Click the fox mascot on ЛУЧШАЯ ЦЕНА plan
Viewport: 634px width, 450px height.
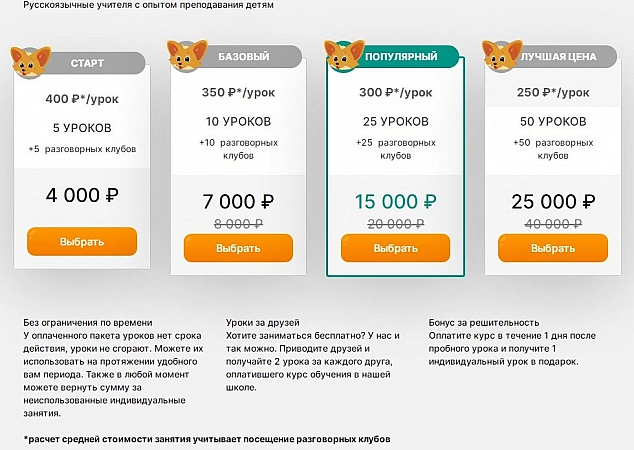pos(499,56)
